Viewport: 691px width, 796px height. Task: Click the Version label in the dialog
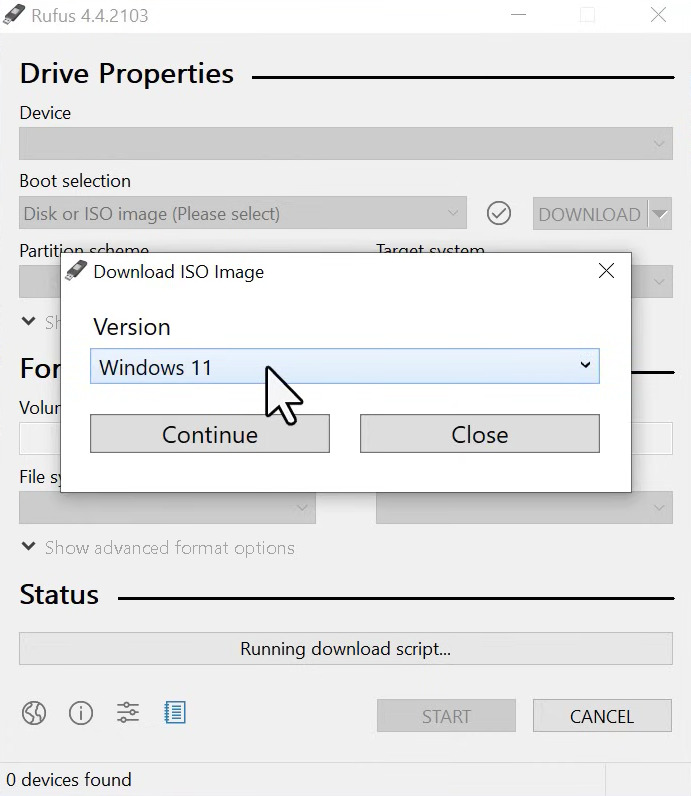[x=132, y=327]
